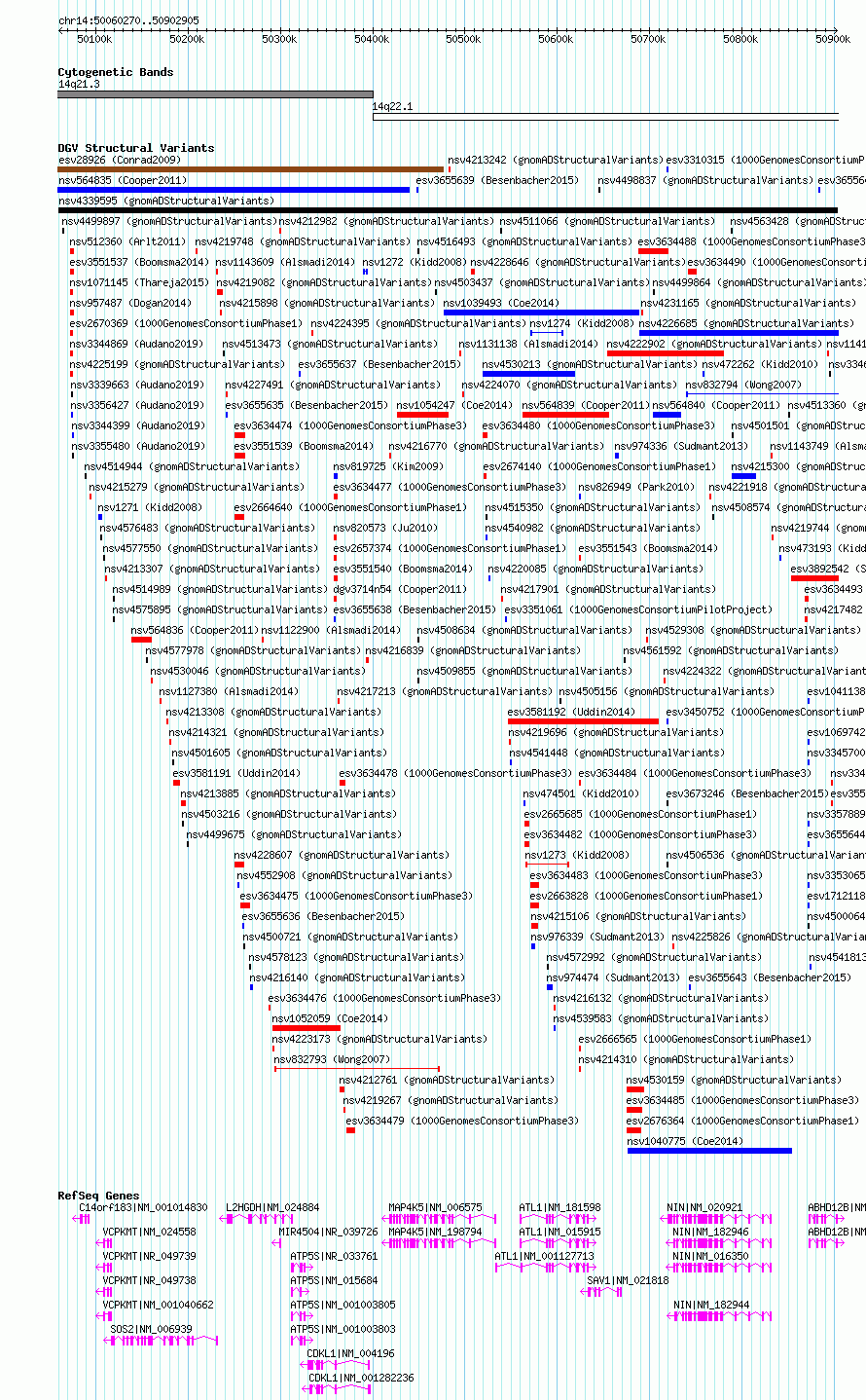This screenshot has height=1400, width=866.
Task: Click the DGV Structural Variants track title
Action: pos(136,148)
